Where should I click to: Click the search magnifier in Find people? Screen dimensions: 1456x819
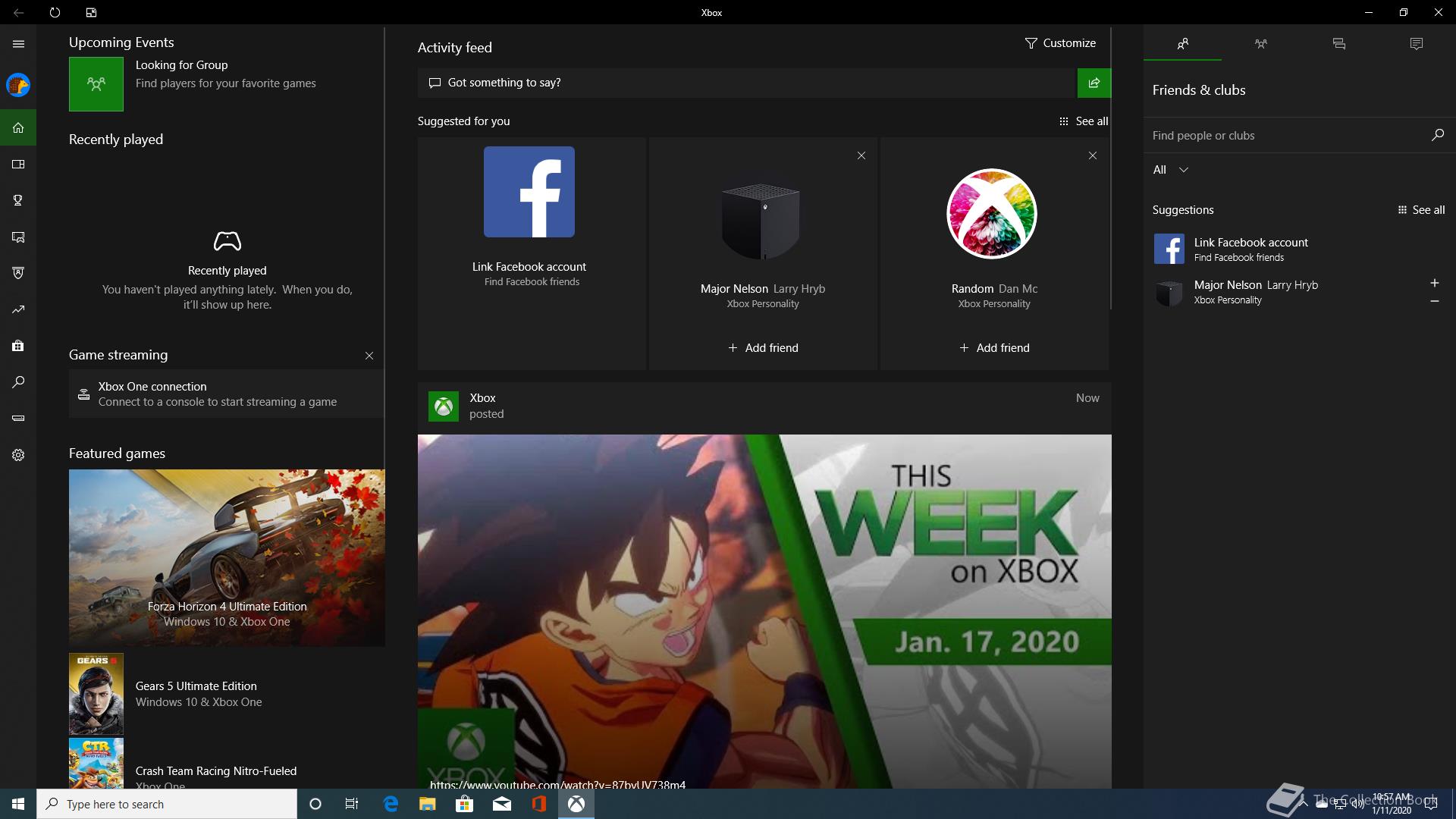tap(1437, 135)
